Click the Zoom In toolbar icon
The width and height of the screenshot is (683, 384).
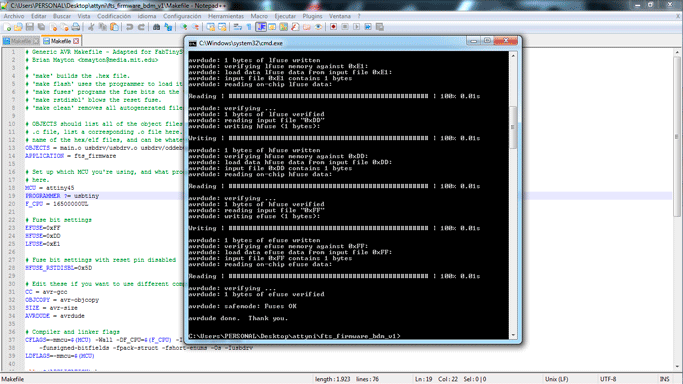pos(184,27)
